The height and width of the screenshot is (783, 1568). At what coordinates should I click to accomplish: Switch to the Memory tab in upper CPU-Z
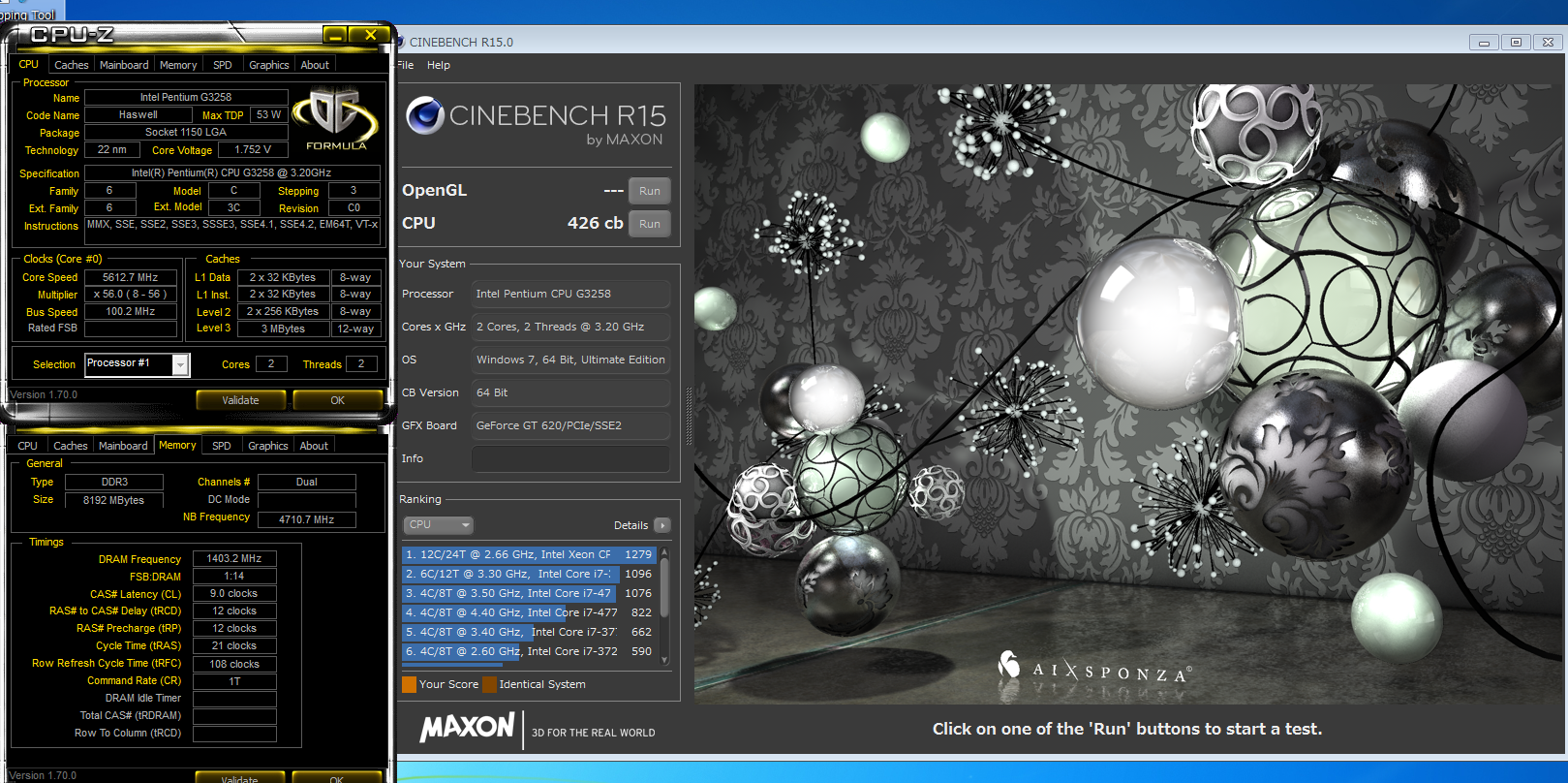tap(178, 65)
